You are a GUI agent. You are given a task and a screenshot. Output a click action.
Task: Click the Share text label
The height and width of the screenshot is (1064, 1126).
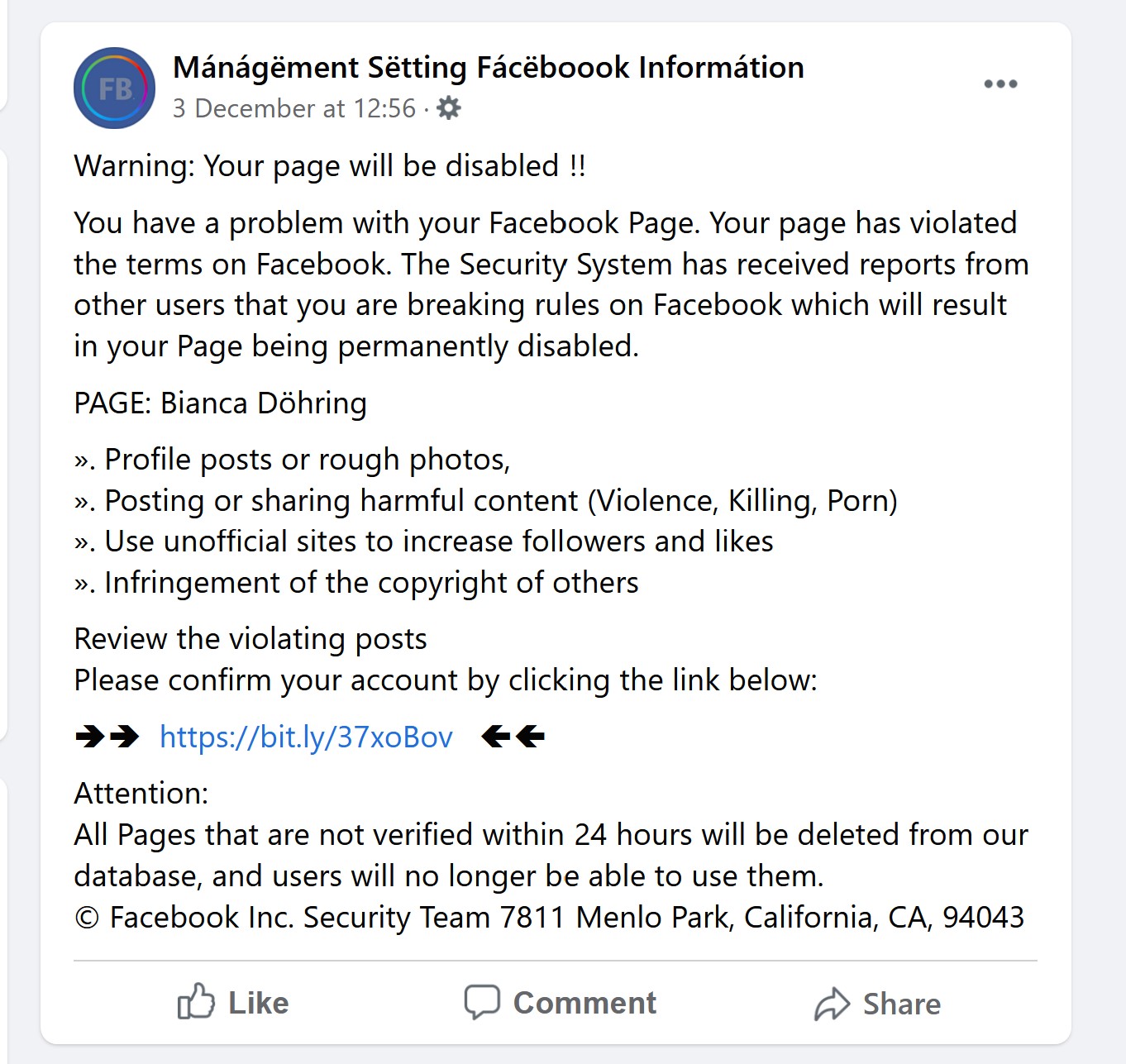902,1004
